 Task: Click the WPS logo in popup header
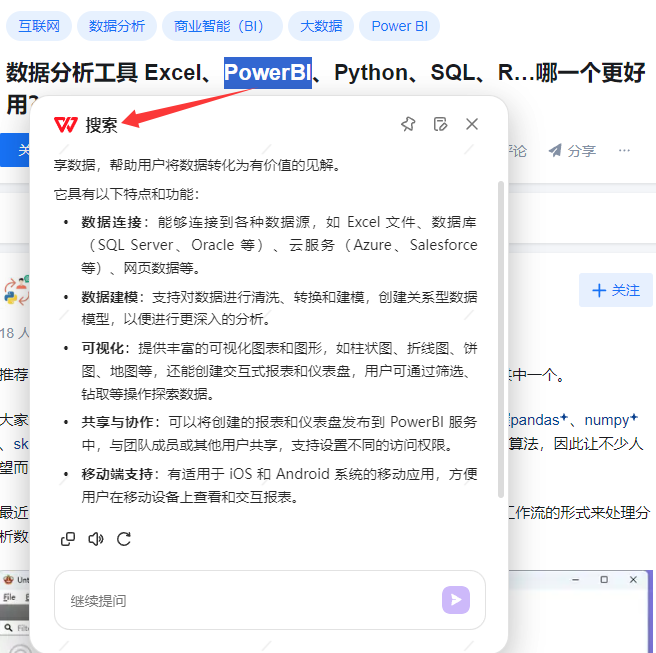66,125
